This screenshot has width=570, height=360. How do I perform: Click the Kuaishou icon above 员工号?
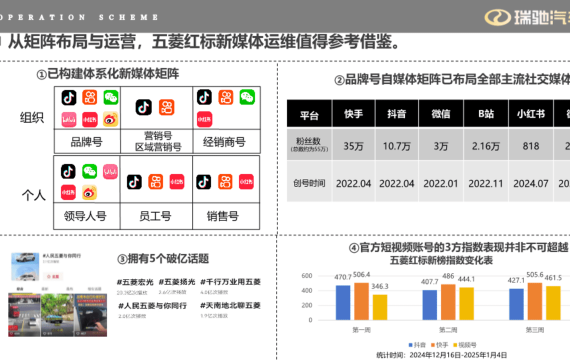[x=156, y=182]
